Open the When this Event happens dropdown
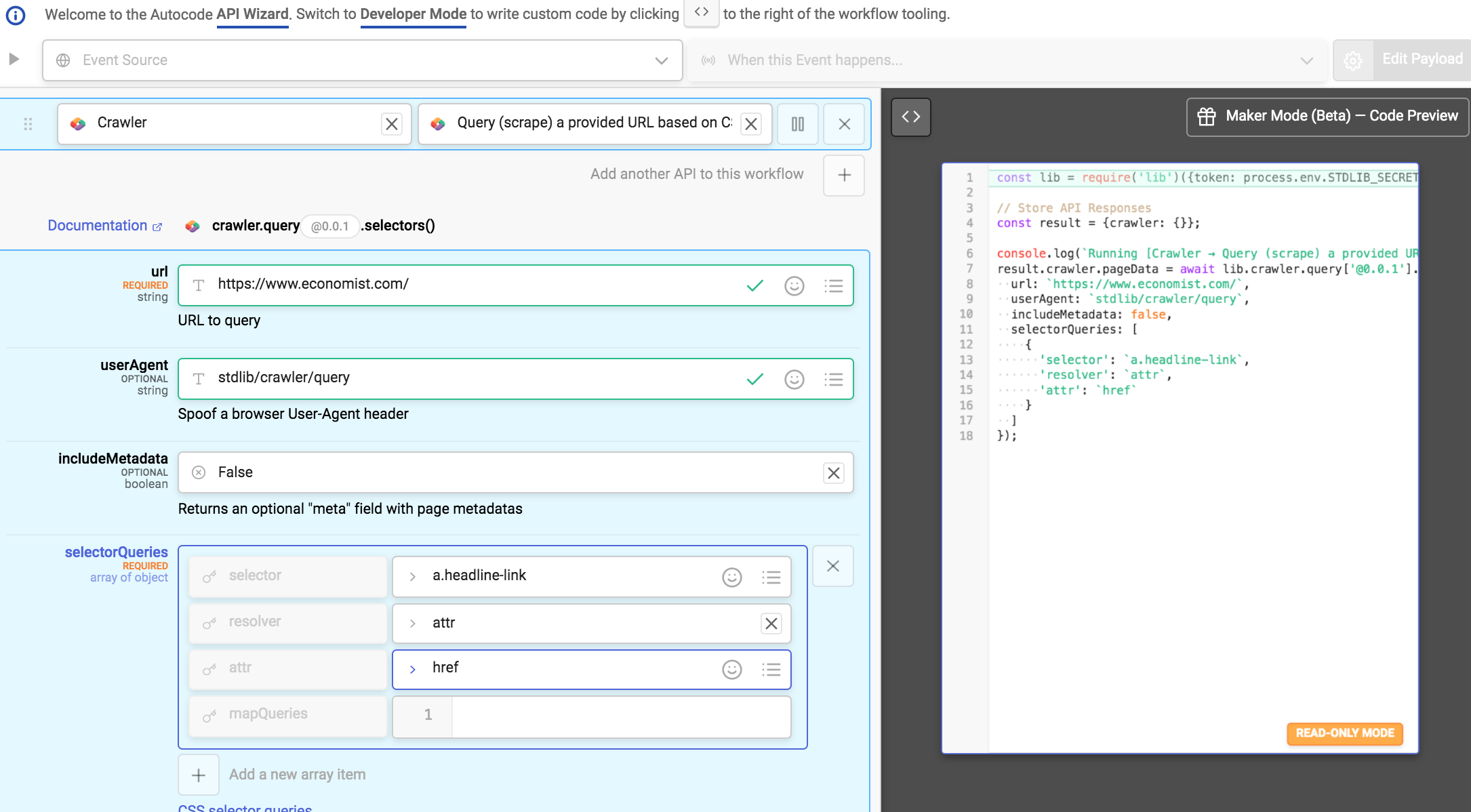 coord(1007,60)
